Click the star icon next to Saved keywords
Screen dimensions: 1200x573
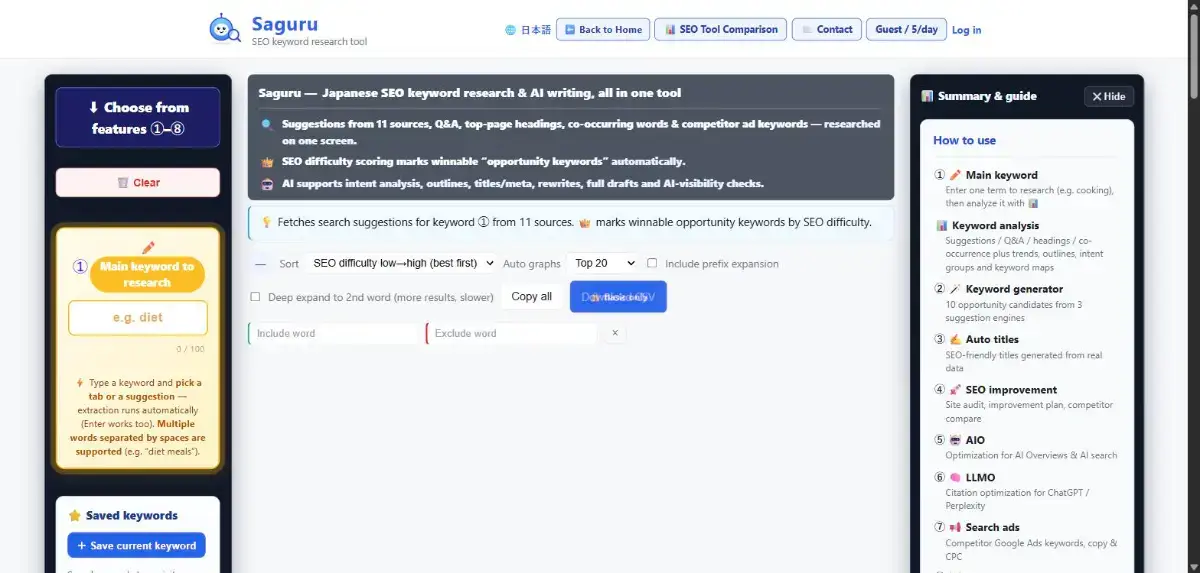[x=74, y=516]
